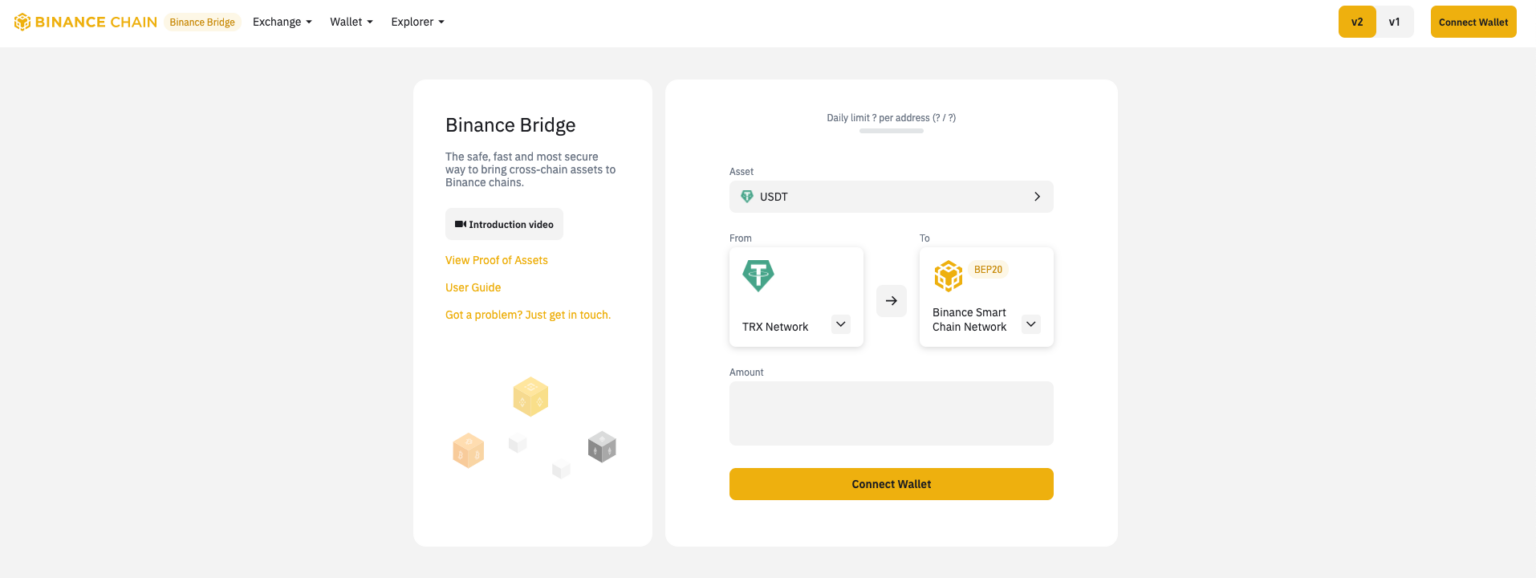Click the yellow cube illustration
This screenshot has width=1536, height=578.
point(531,397)
